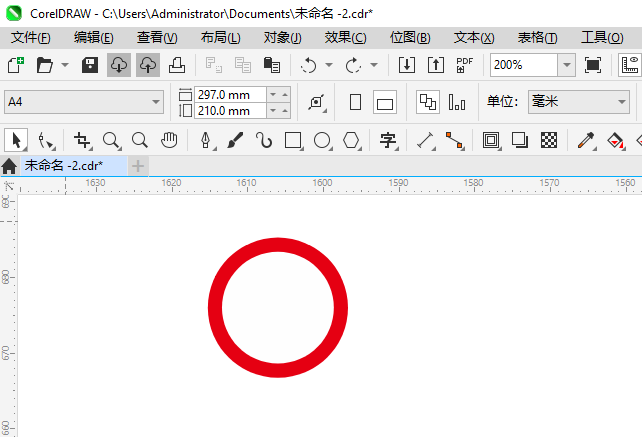This screenshot has width=642, height=437.
Task: Open the zoom level dropdown arrow
Action: [567, 65]
